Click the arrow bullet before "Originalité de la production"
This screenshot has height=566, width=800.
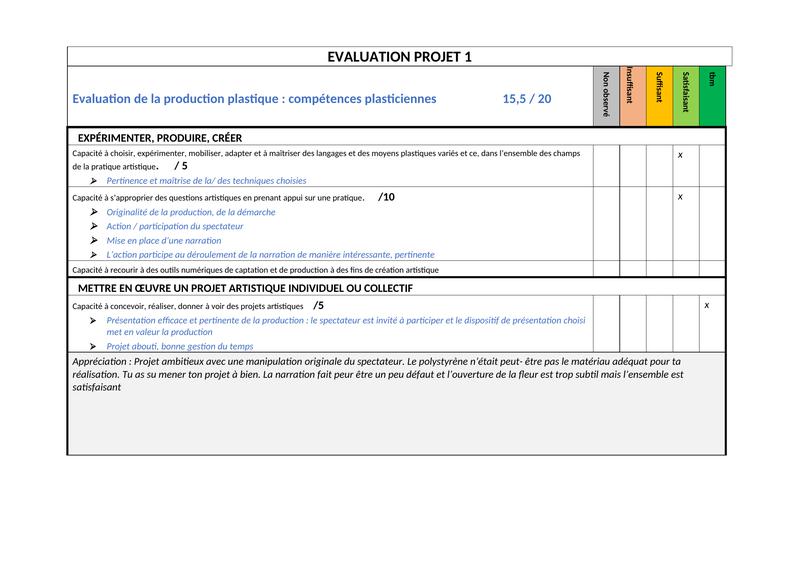coord(94,212)
